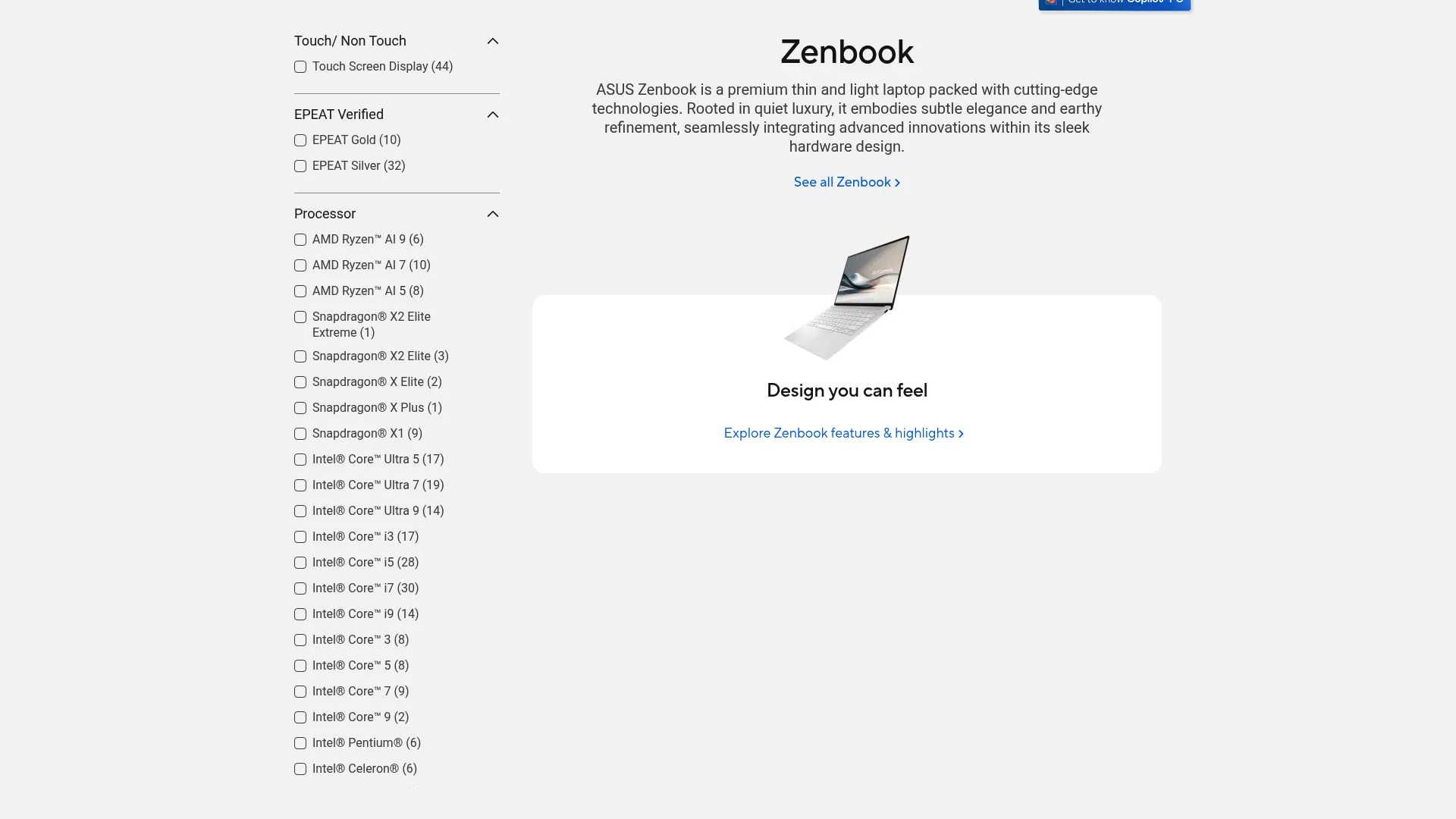
Task: Open the See all Zenbook link
Action: point(846,183)
